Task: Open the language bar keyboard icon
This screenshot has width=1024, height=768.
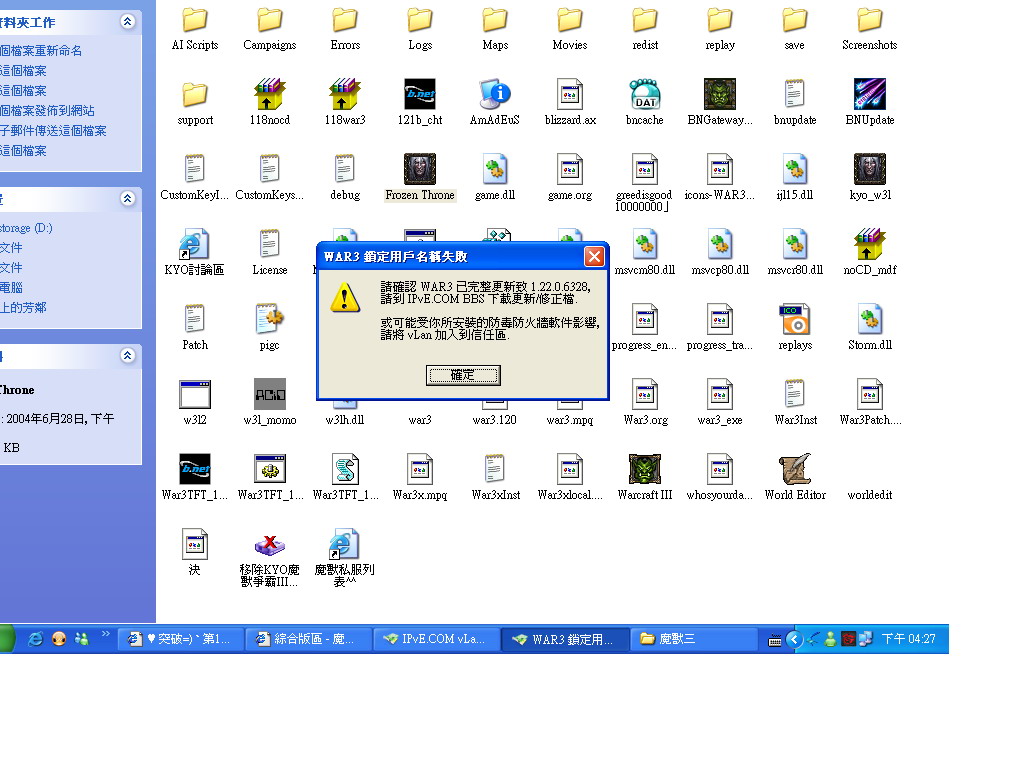Action: 775,641
